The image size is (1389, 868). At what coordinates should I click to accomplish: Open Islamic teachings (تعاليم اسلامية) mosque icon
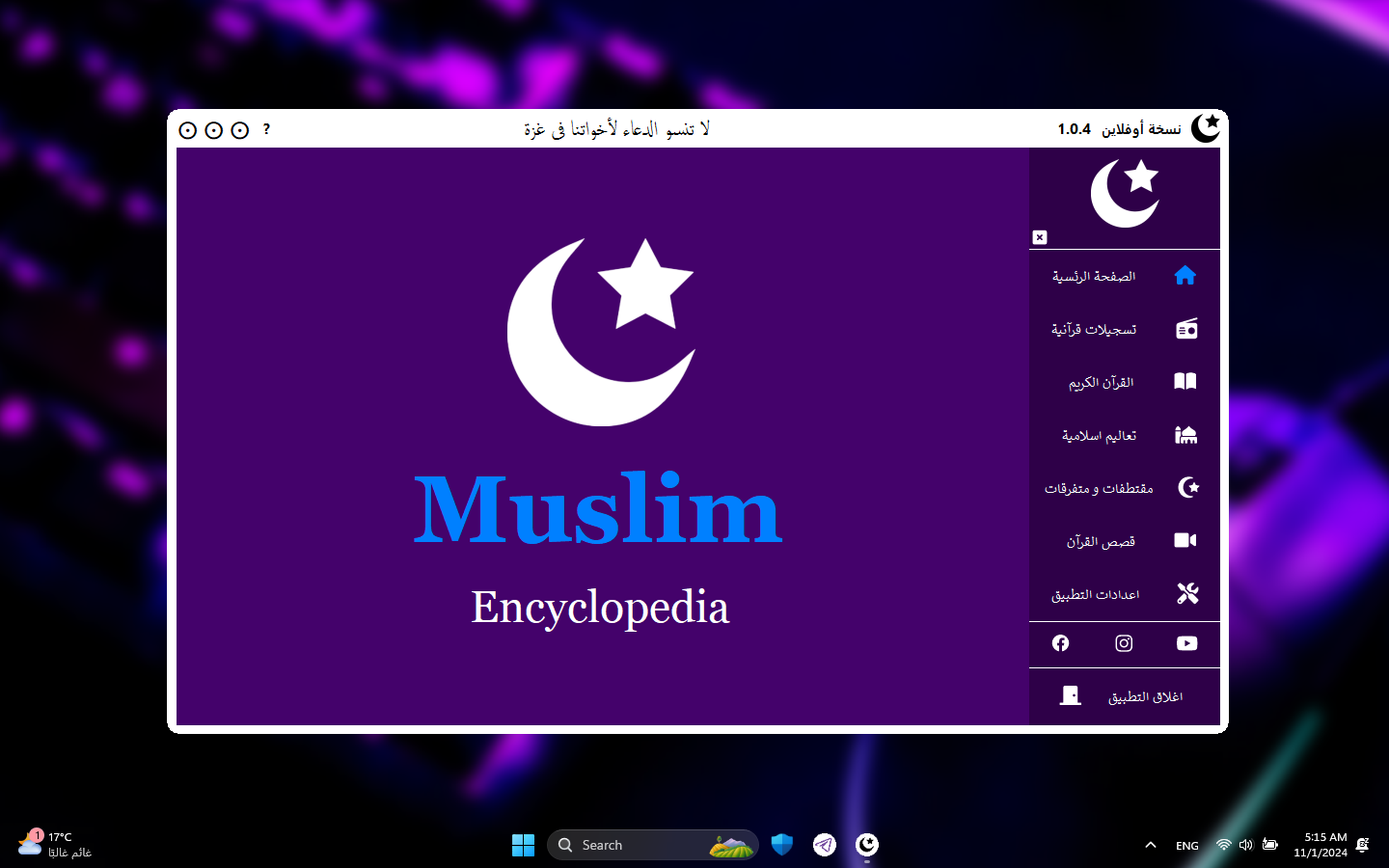coord(1185,435)
